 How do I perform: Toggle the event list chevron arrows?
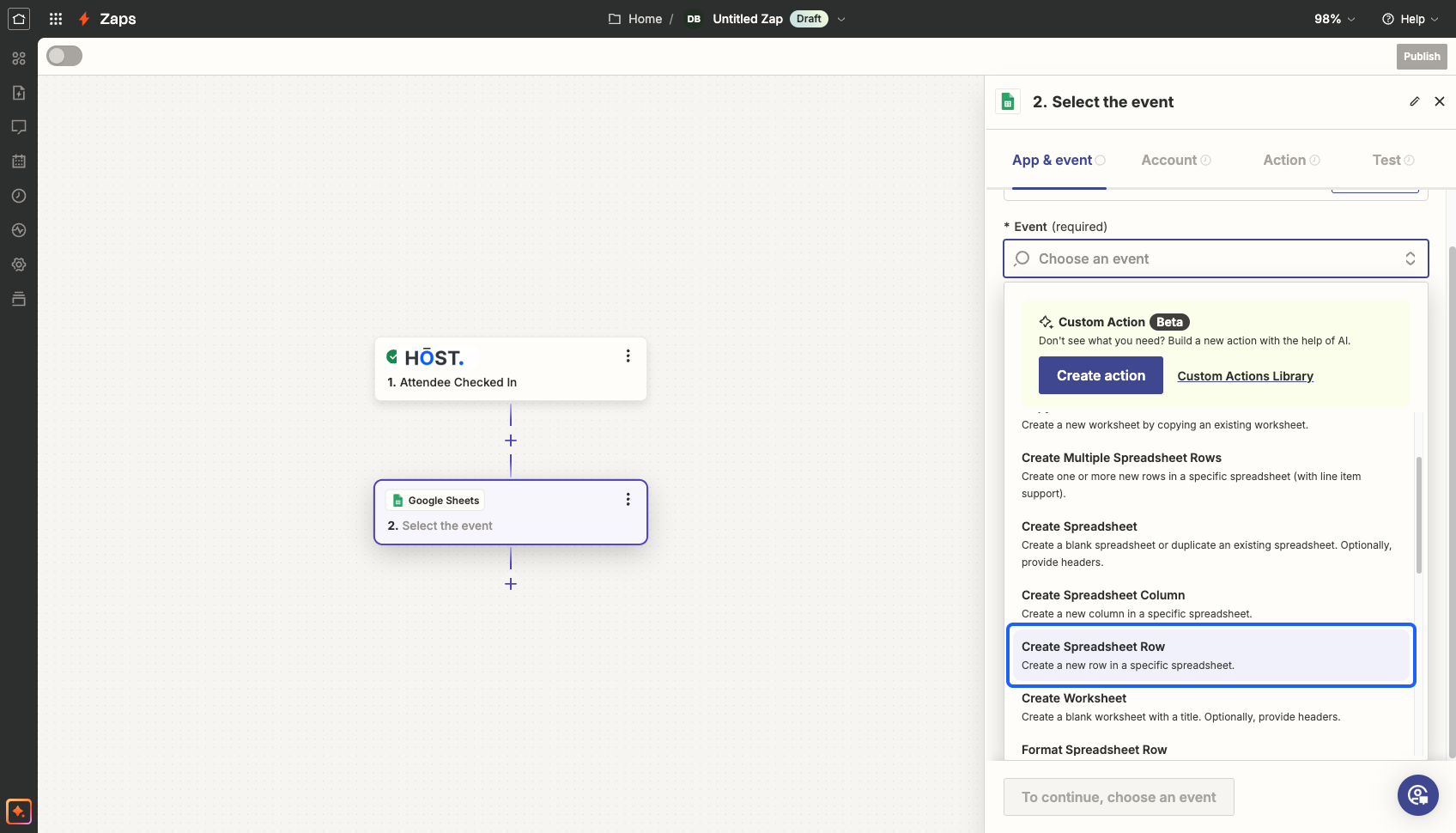(1410, 258)
